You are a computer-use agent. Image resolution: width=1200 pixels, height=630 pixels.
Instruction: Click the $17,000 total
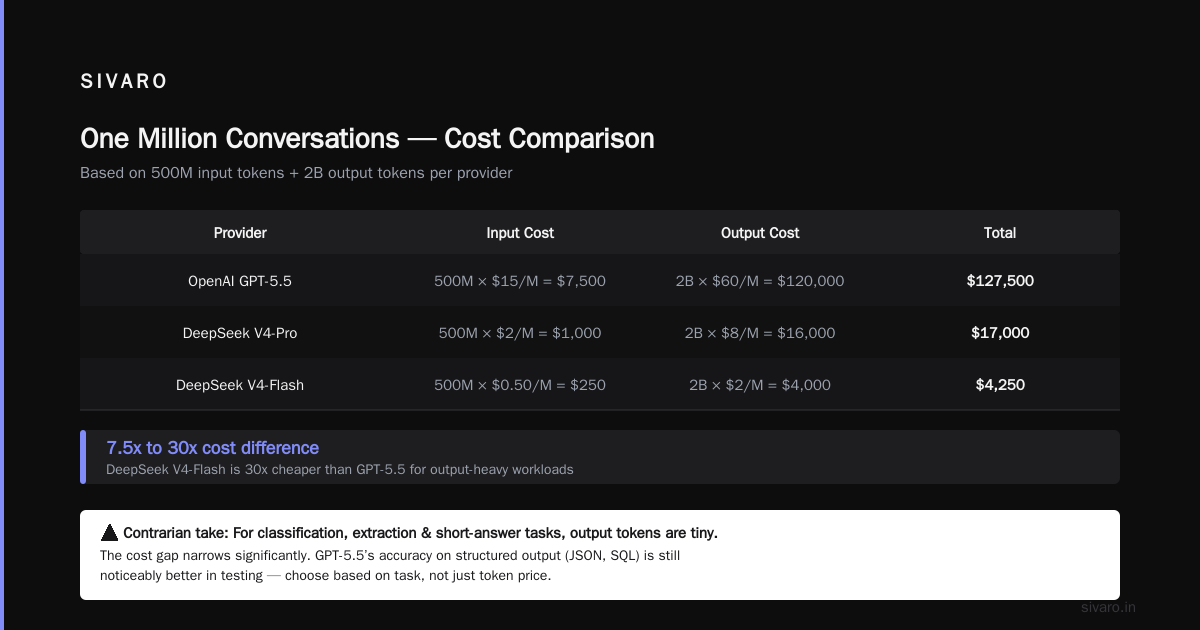pos(1000,333)
